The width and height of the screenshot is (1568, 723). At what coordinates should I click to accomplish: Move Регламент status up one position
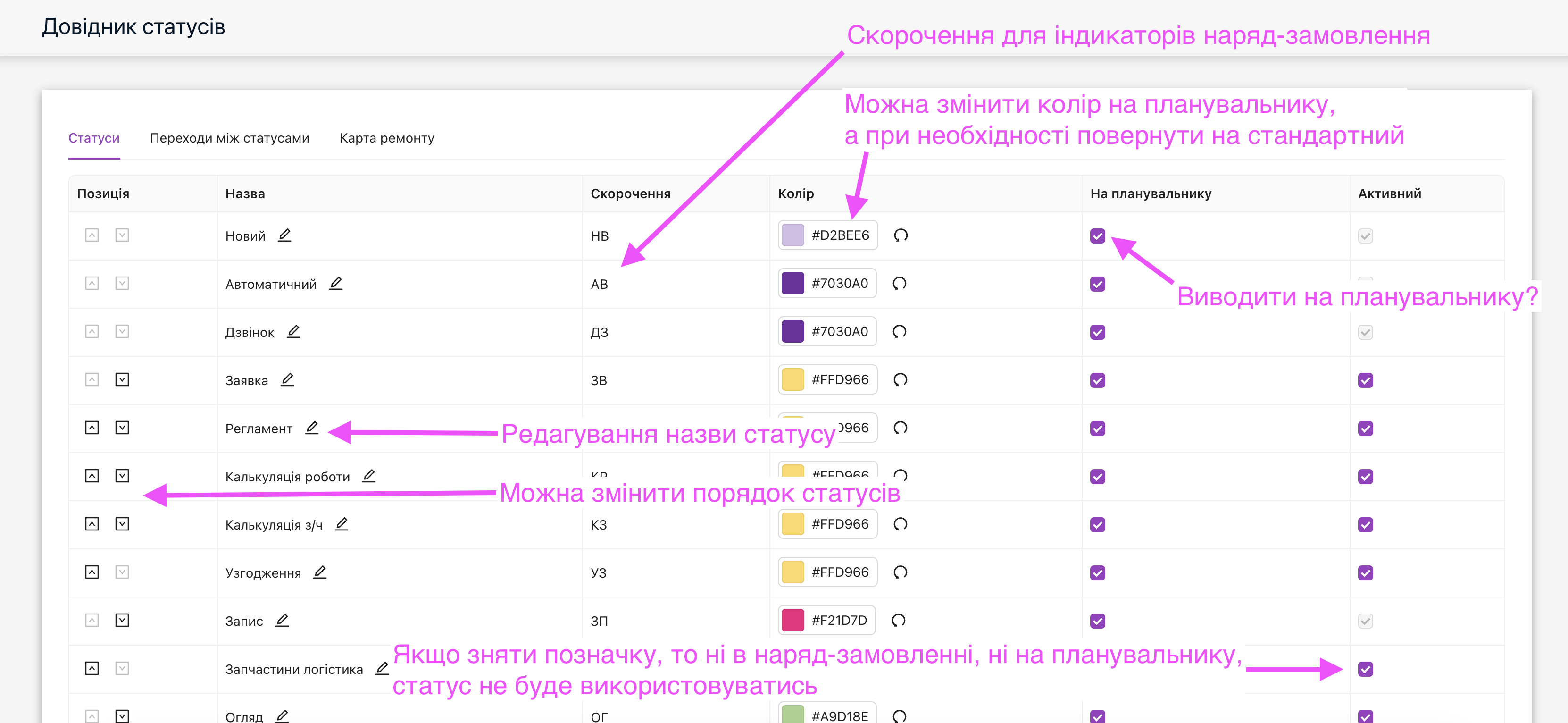click(92, 428)
